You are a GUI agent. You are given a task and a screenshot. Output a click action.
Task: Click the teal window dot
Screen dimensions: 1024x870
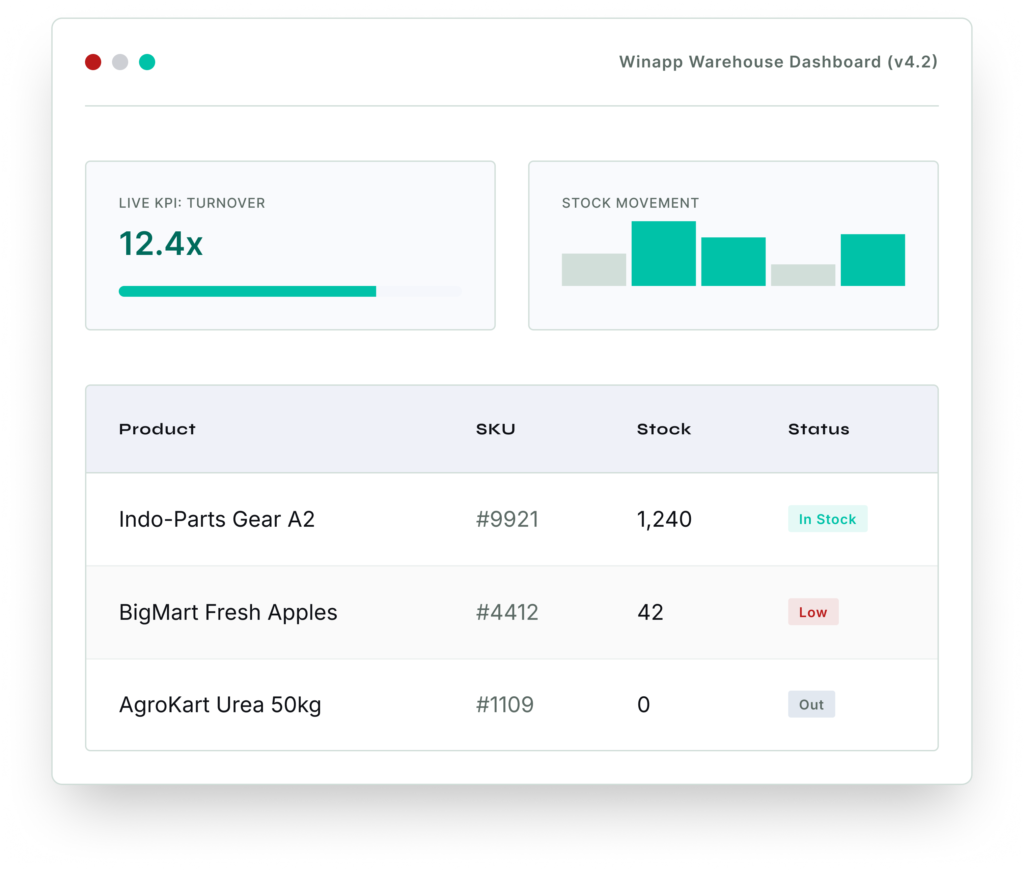[147, 62]
